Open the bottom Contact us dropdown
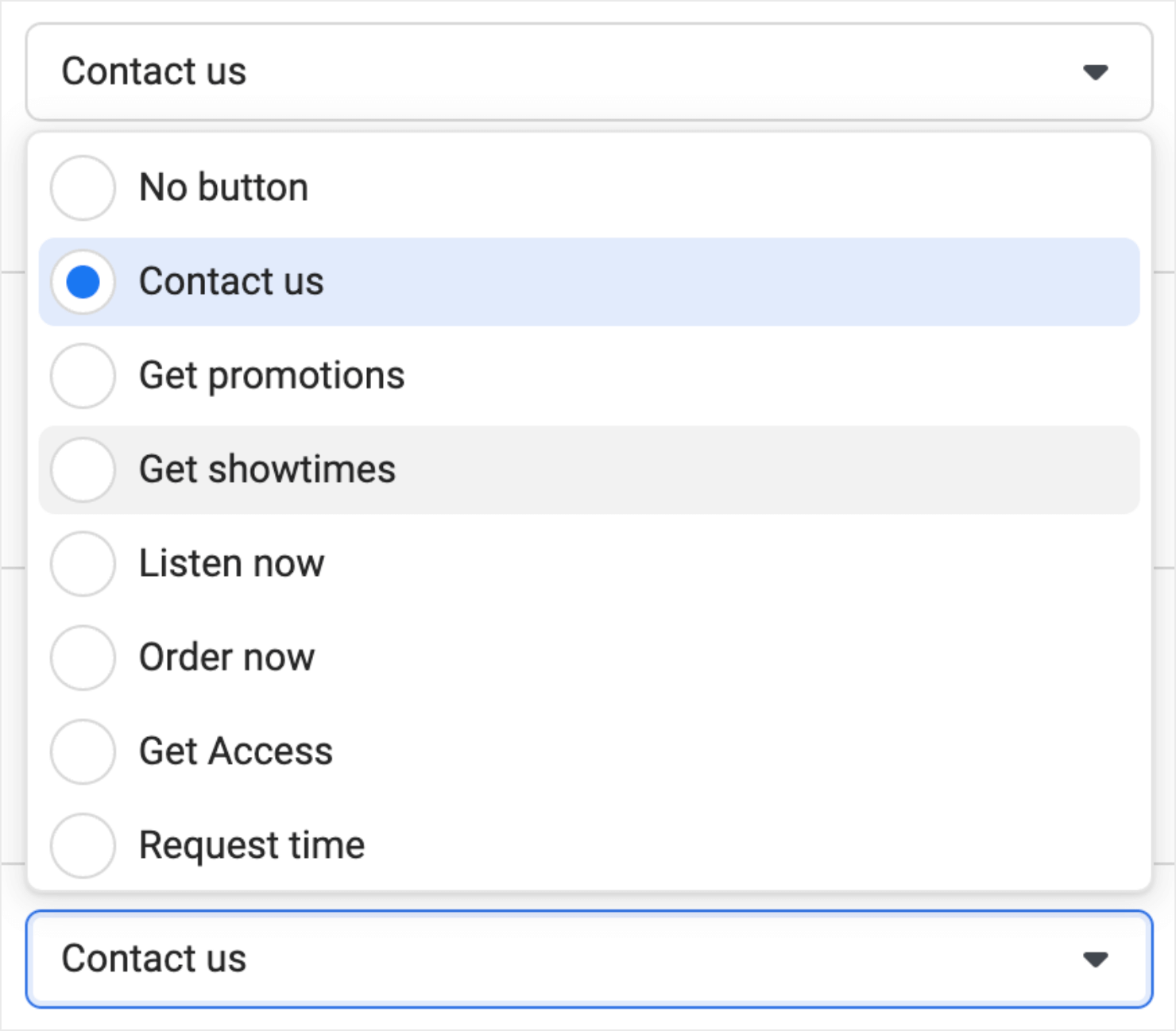This screenshot has width=1176, height=1031. pos(588,959)
